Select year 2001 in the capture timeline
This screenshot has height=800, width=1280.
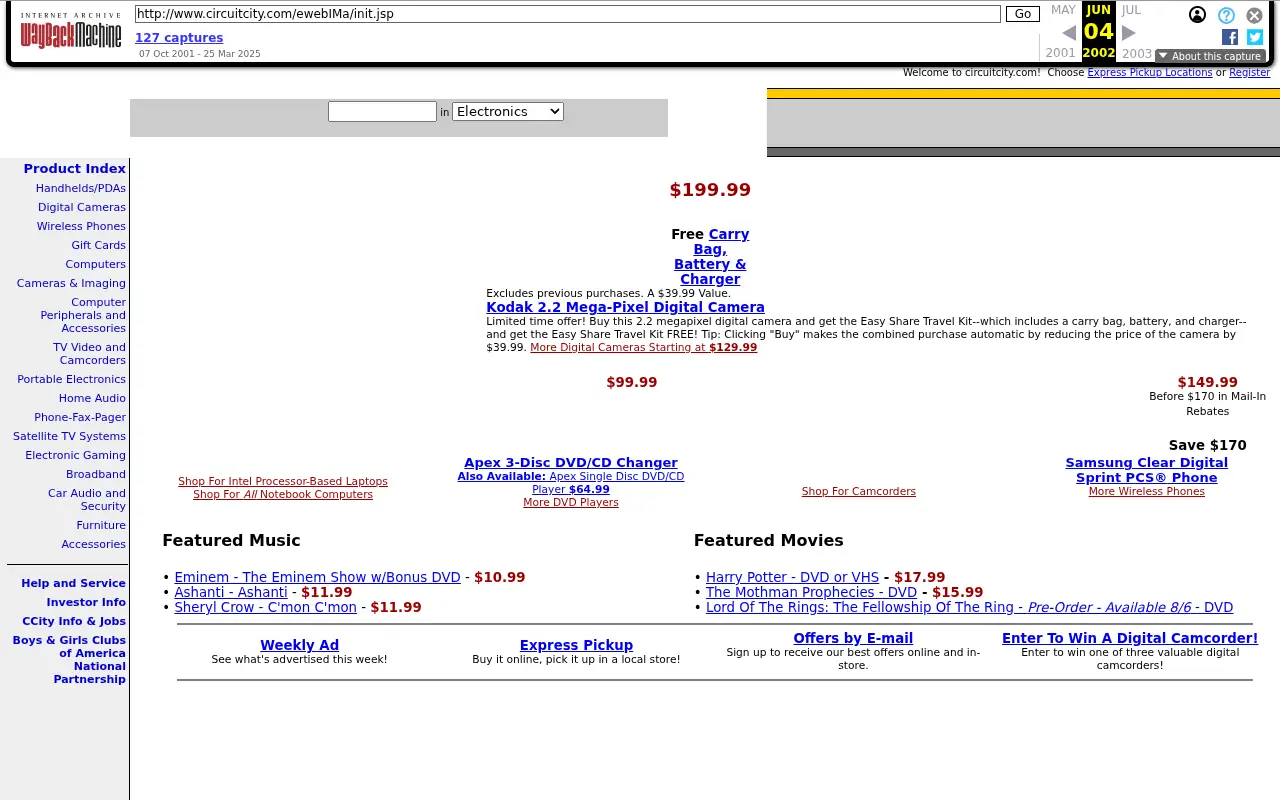click(1060, 54)
